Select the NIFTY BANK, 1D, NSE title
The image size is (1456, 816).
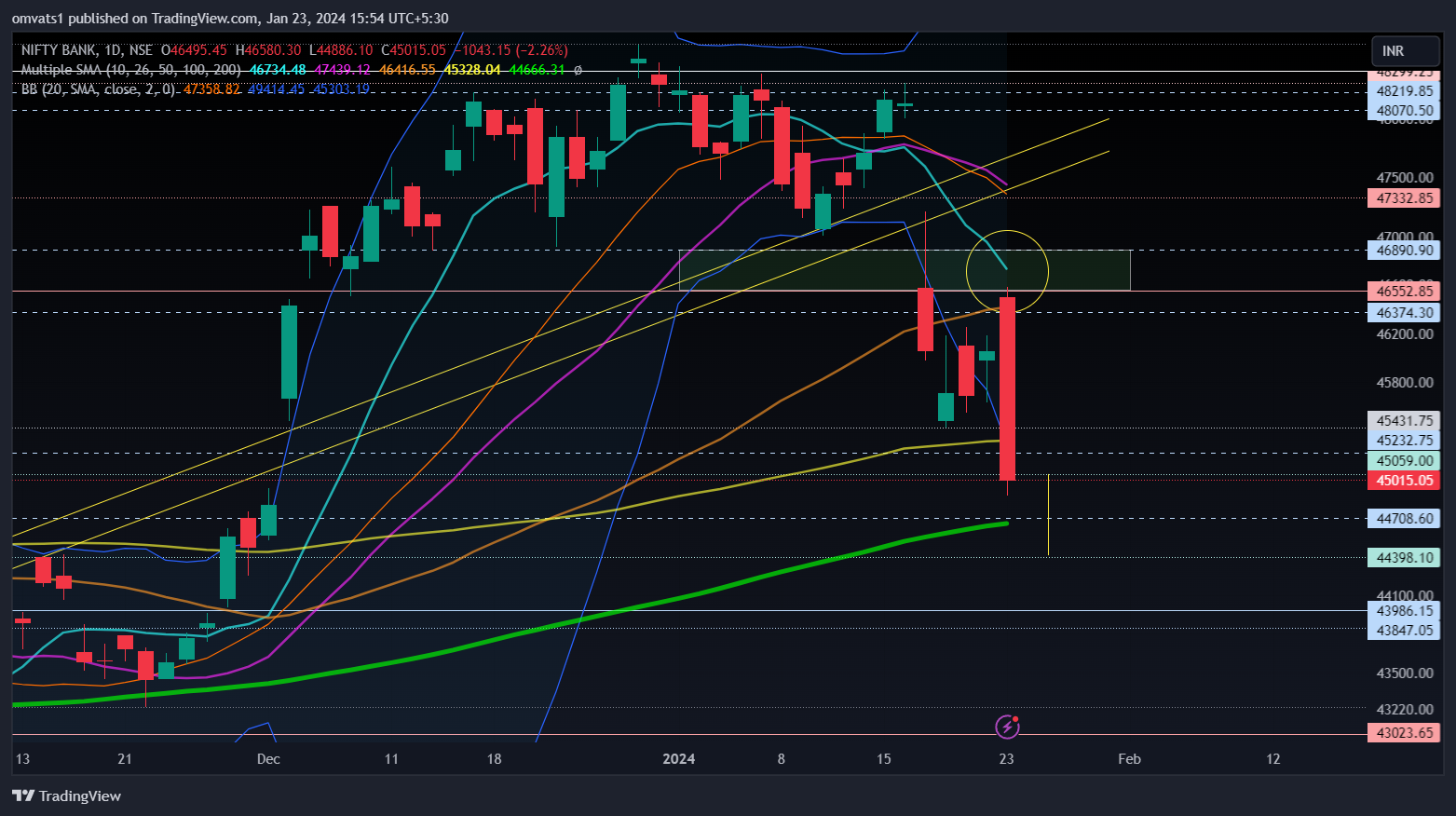point(87,50)
